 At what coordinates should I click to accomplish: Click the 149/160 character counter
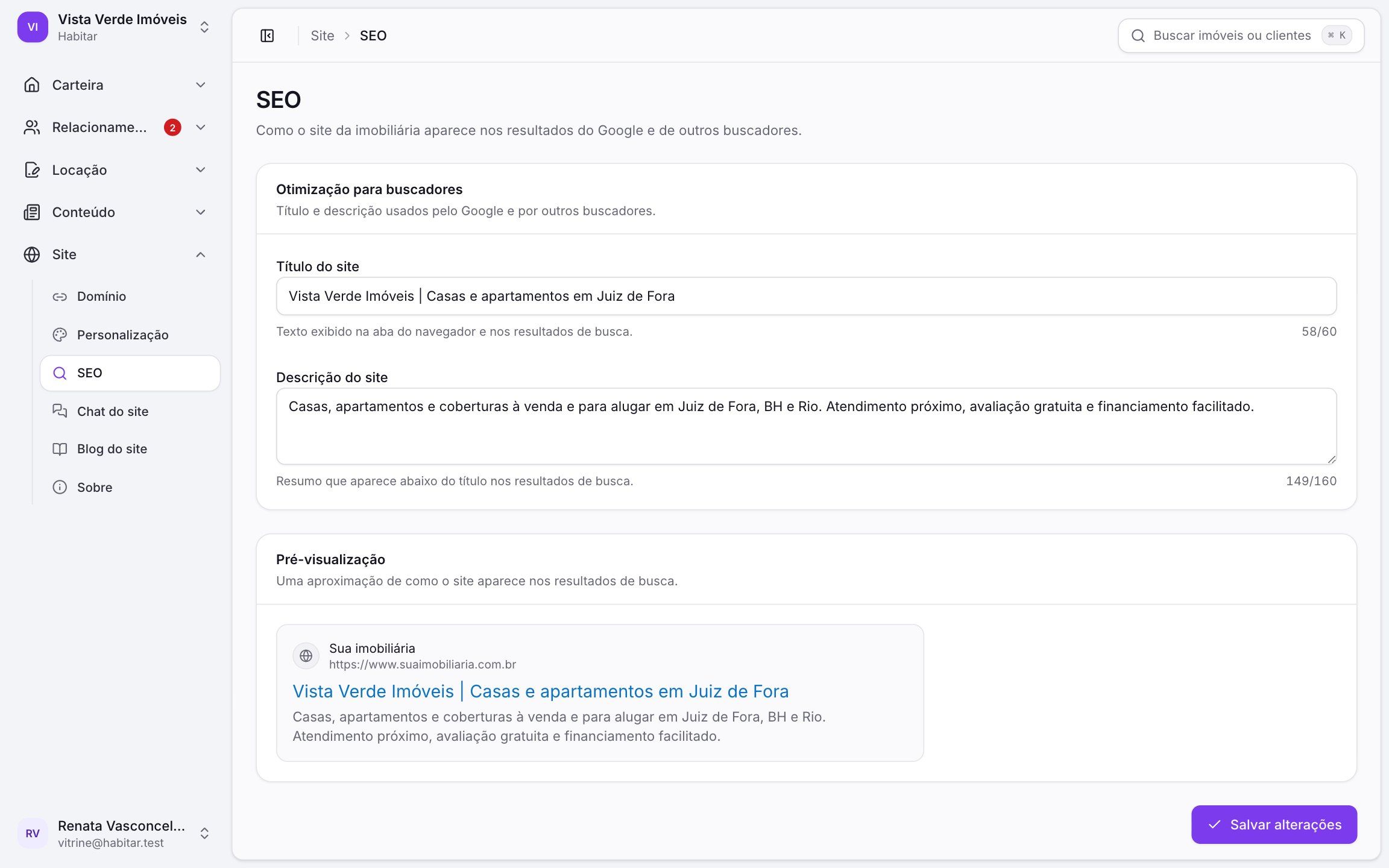pyautogui.click(x=1311, y=481)
